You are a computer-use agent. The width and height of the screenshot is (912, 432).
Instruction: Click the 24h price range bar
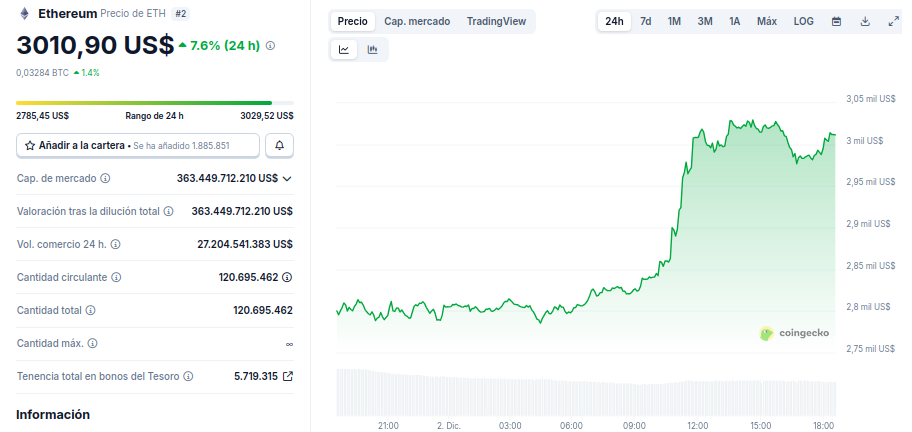pyautogui.click(x=154, y=103)
